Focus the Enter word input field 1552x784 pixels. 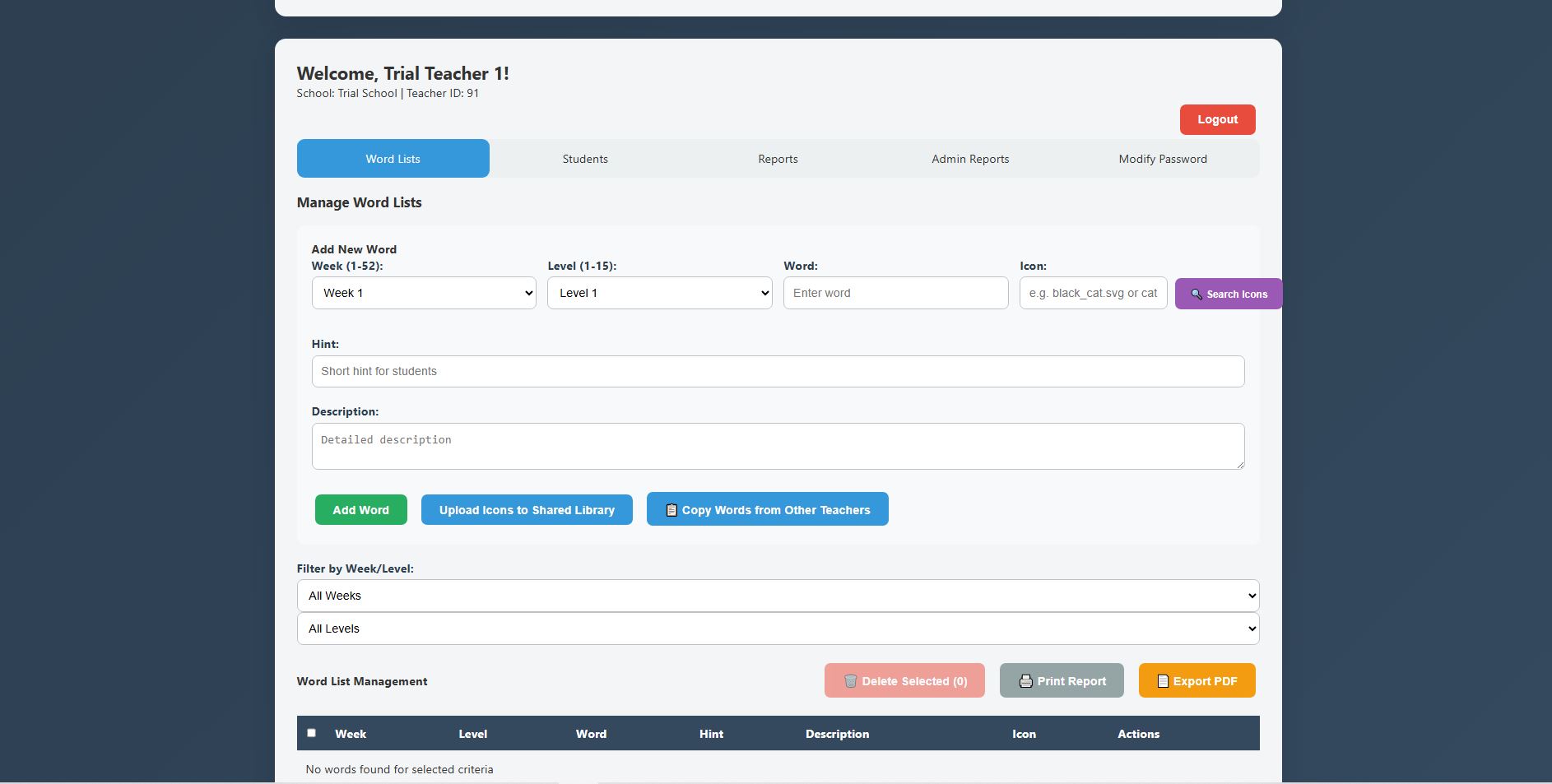click(x=895, y=293)
